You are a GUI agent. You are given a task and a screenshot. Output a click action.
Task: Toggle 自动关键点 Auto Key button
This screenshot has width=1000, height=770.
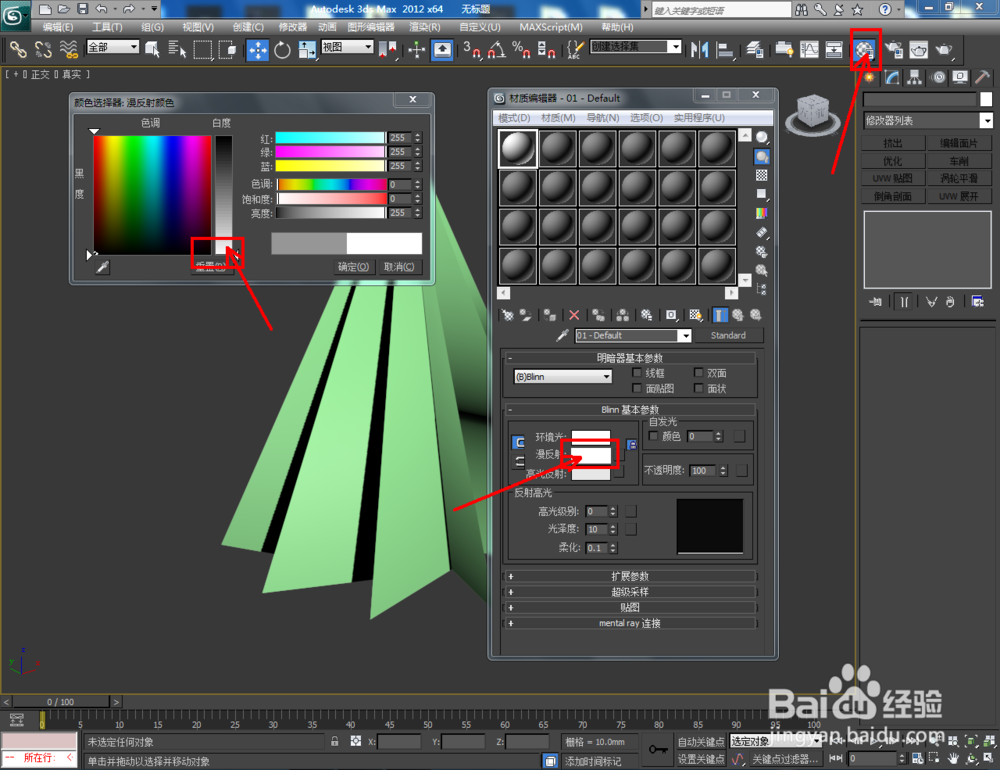[x=700, y=742]
